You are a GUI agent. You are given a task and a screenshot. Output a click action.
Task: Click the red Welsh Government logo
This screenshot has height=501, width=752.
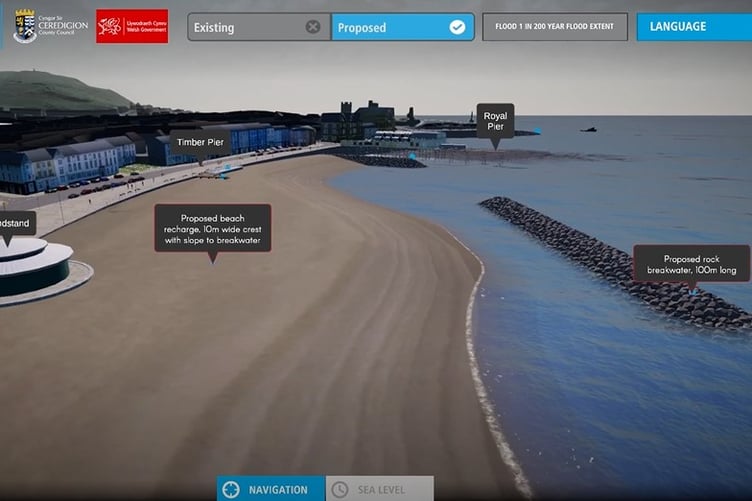pyautogui.click(x=132, y=26)
